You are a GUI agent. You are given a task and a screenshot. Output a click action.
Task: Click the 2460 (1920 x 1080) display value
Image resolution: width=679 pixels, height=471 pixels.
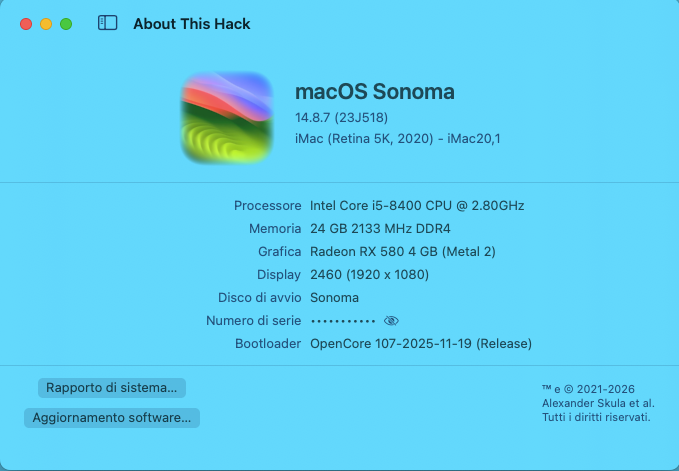pyautogui.click(x=369, y=274)
